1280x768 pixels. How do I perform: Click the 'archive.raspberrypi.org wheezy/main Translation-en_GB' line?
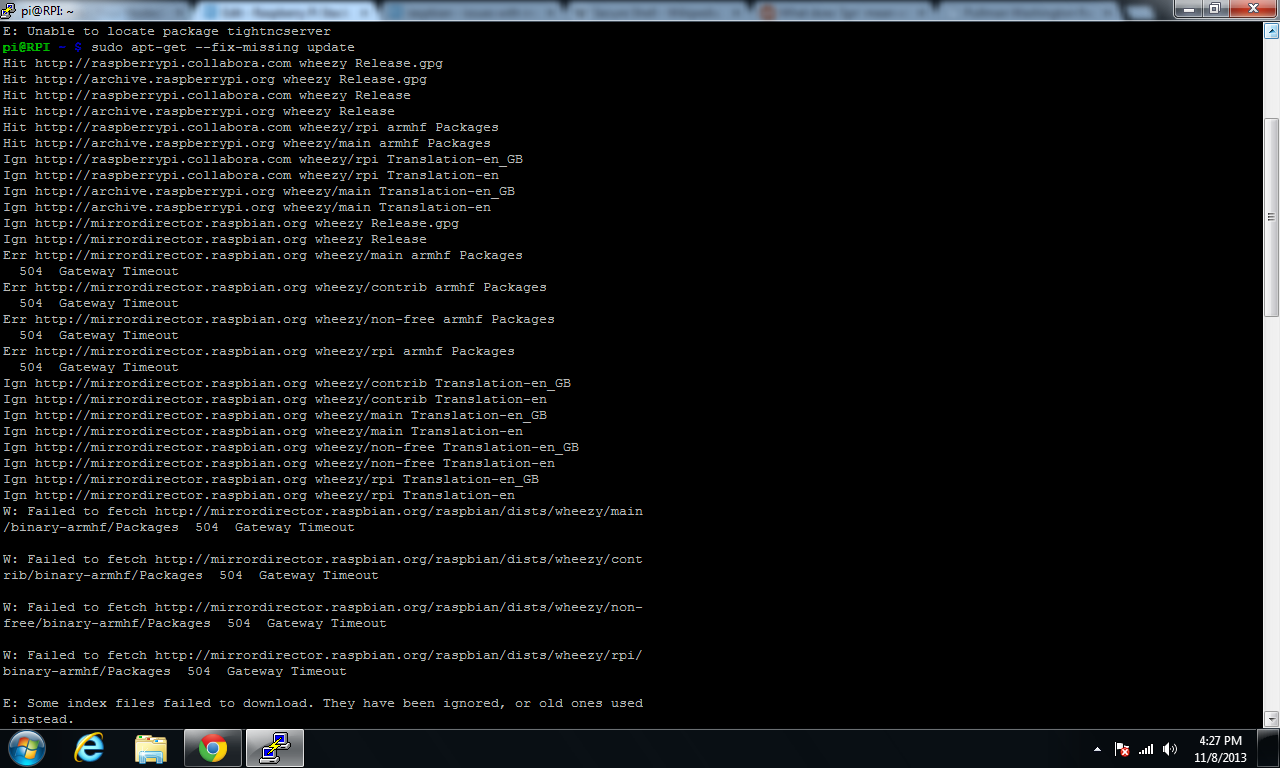[x=259, y=191]
